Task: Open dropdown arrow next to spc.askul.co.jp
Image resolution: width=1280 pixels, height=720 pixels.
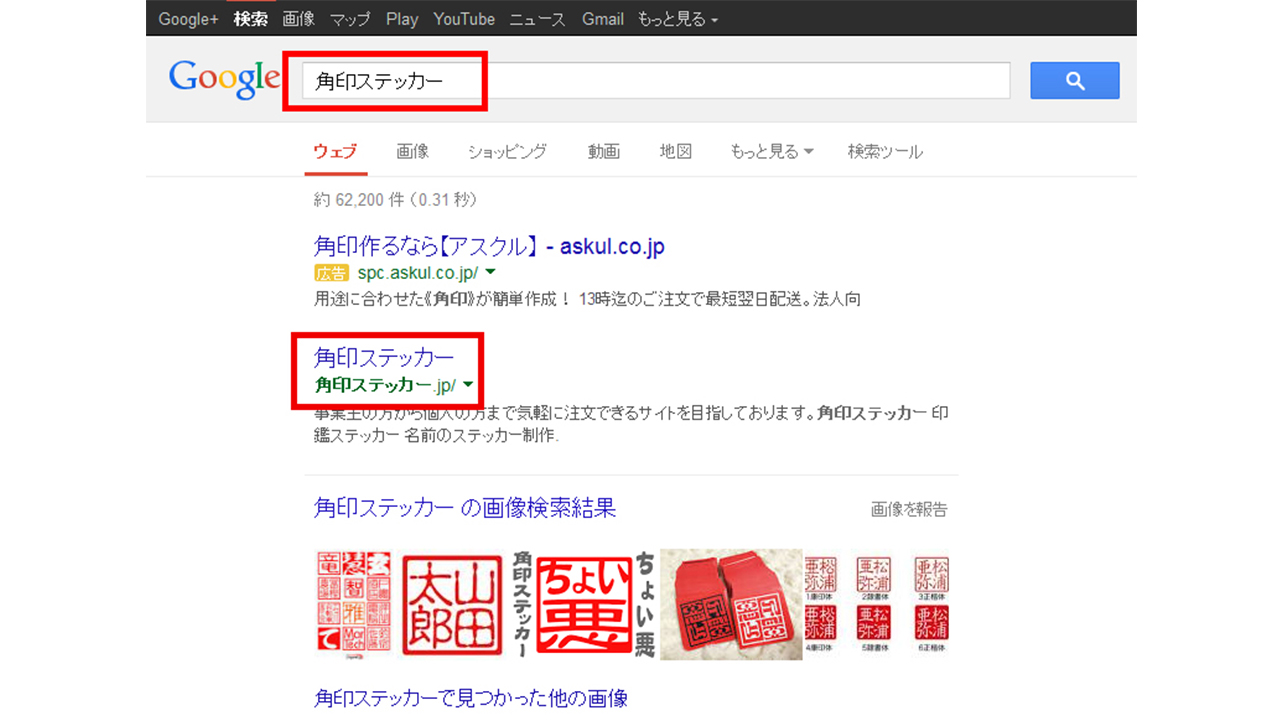Action: [490, 272]
